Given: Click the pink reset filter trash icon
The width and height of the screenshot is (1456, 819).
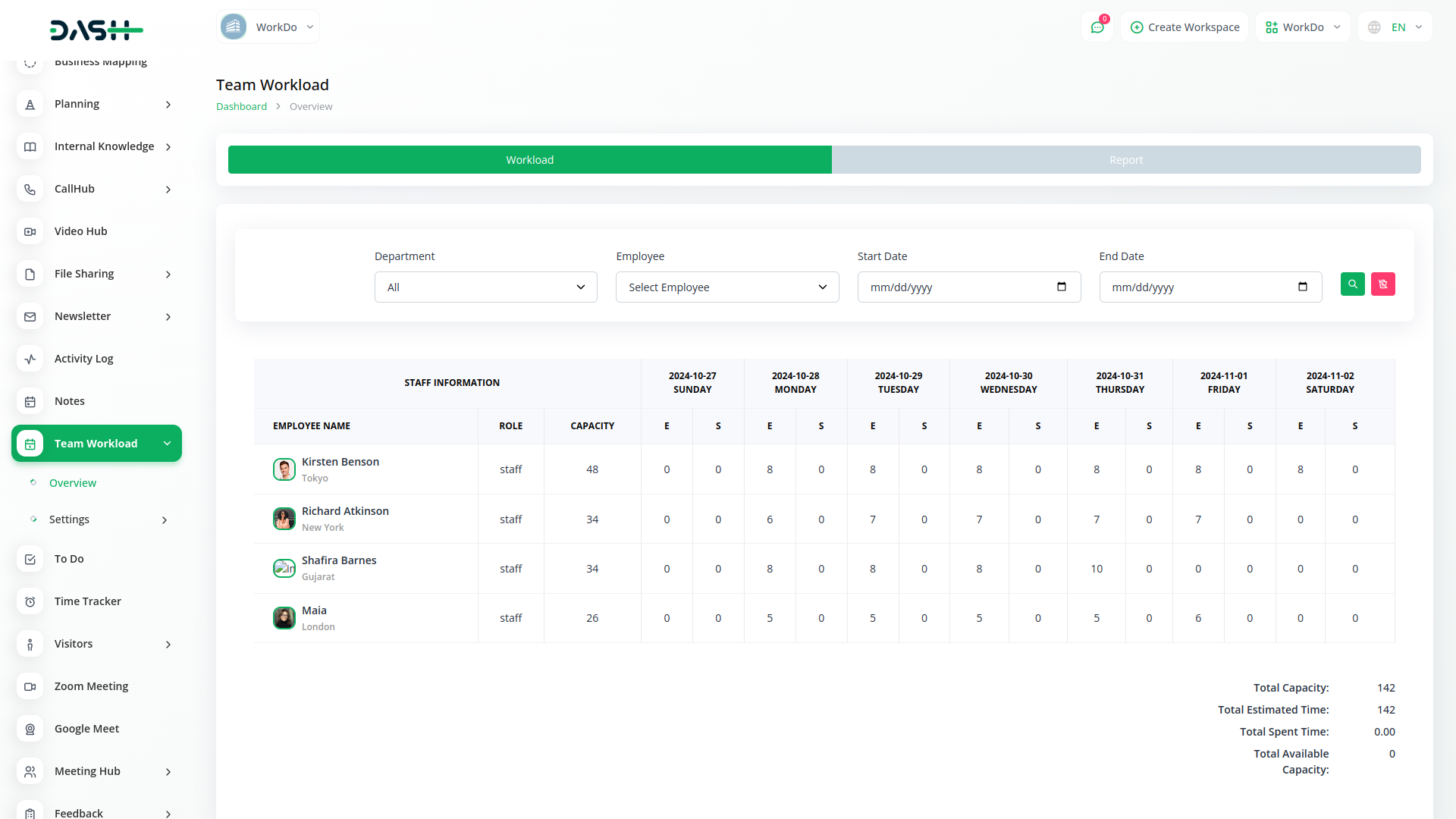Looking at the screenshot, I should (x=1382, y=284).
